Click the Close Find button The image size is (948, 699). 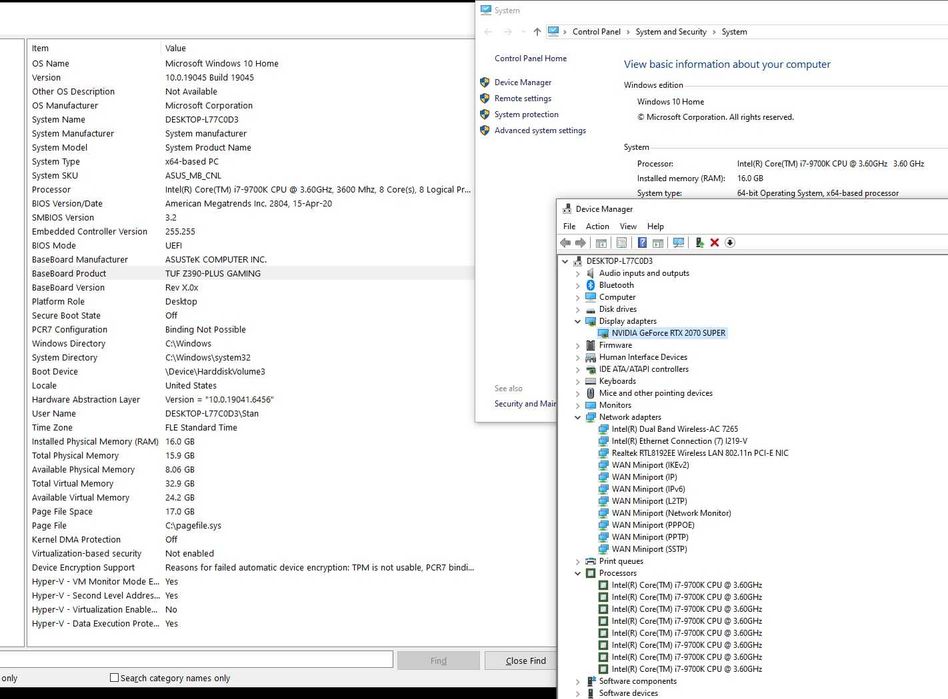(525, 661)
